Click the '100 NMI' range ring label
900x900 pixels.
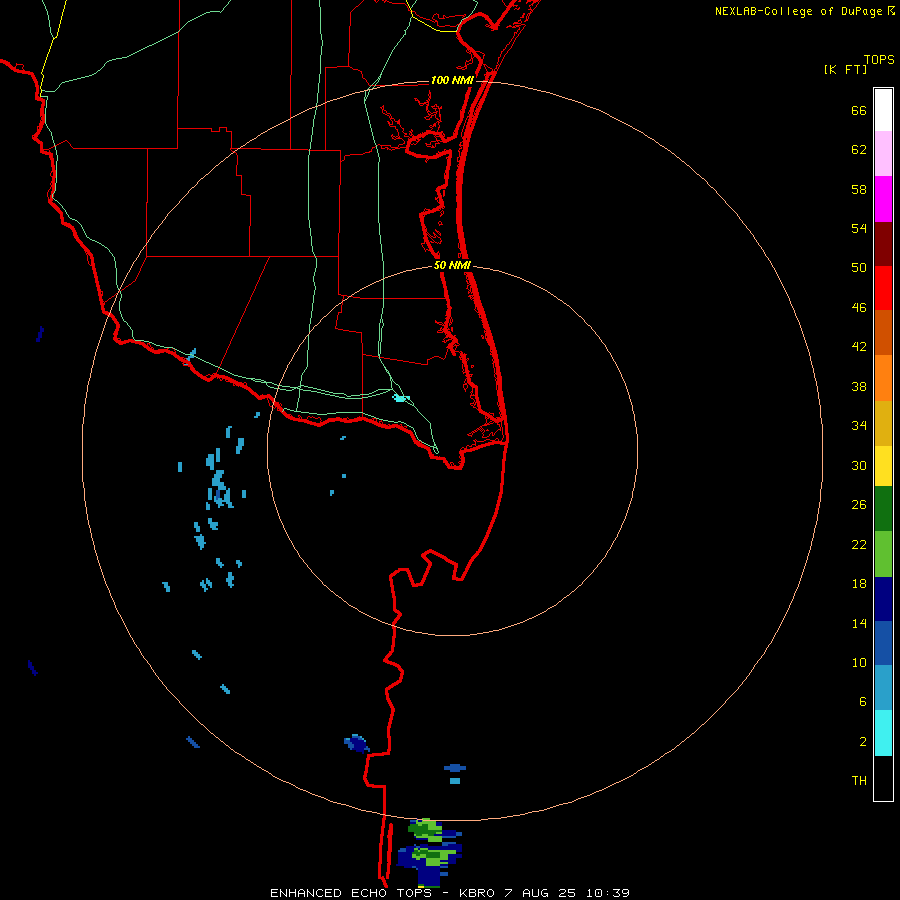[452, 80]
